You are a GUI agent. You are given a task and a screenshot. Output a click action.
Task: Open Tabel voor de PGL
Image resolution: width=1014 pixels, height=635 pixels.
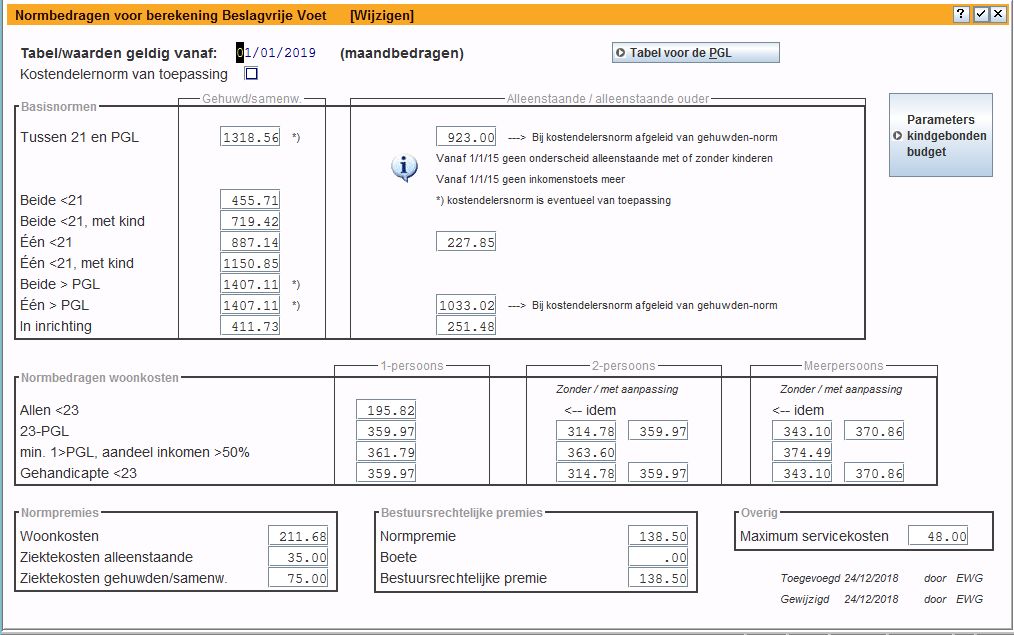tap(695, 52)
